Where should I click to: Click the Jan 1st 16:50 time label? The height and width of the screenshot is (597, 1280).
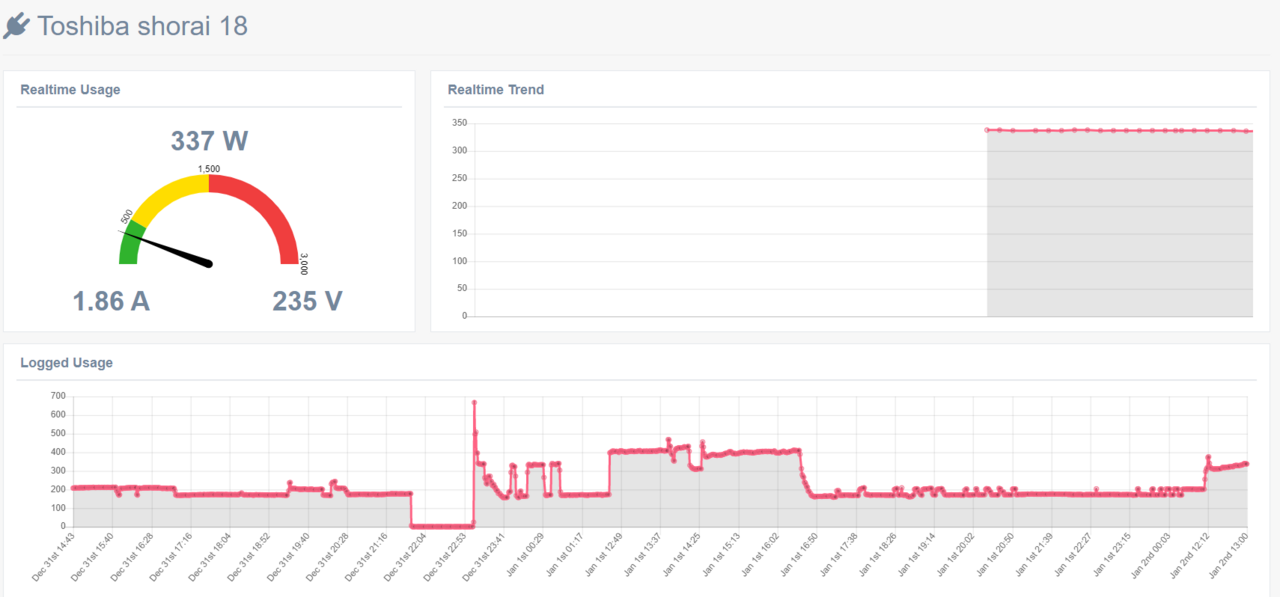[800, 555]
